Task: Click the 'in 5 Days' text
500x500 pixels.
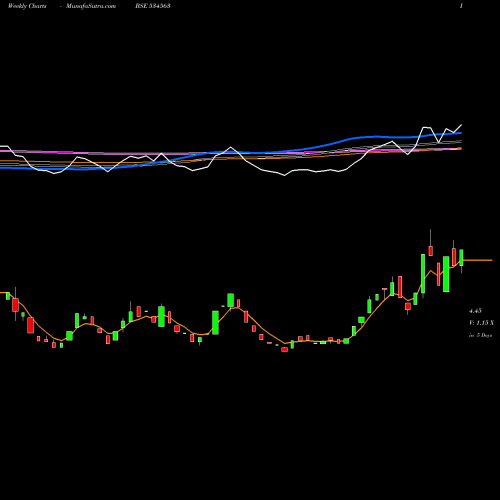Action: (x=480, y=335)
